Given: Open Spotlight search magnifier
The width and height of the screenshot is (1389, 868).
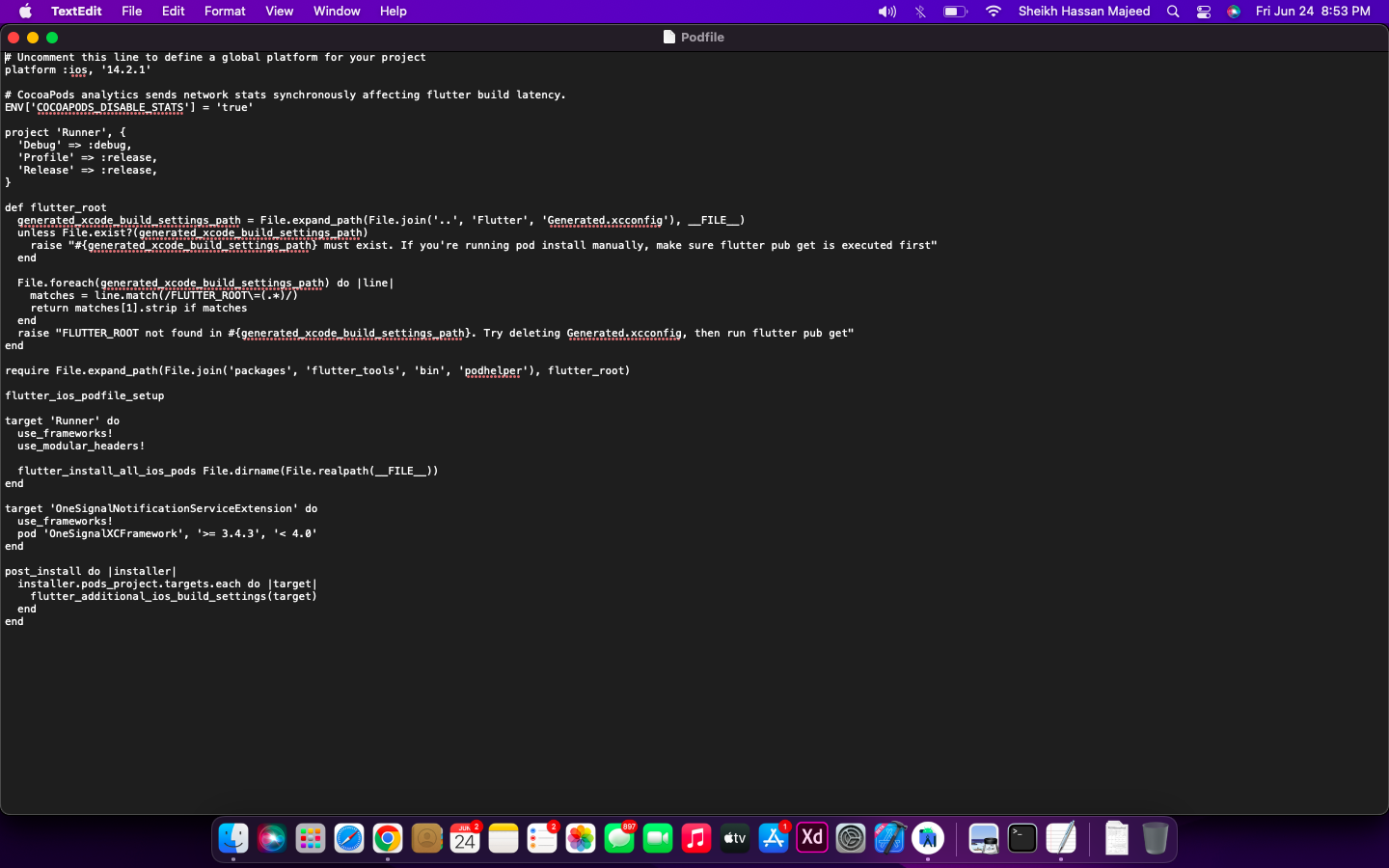Looking at the screenshot, I should 1173,12.
